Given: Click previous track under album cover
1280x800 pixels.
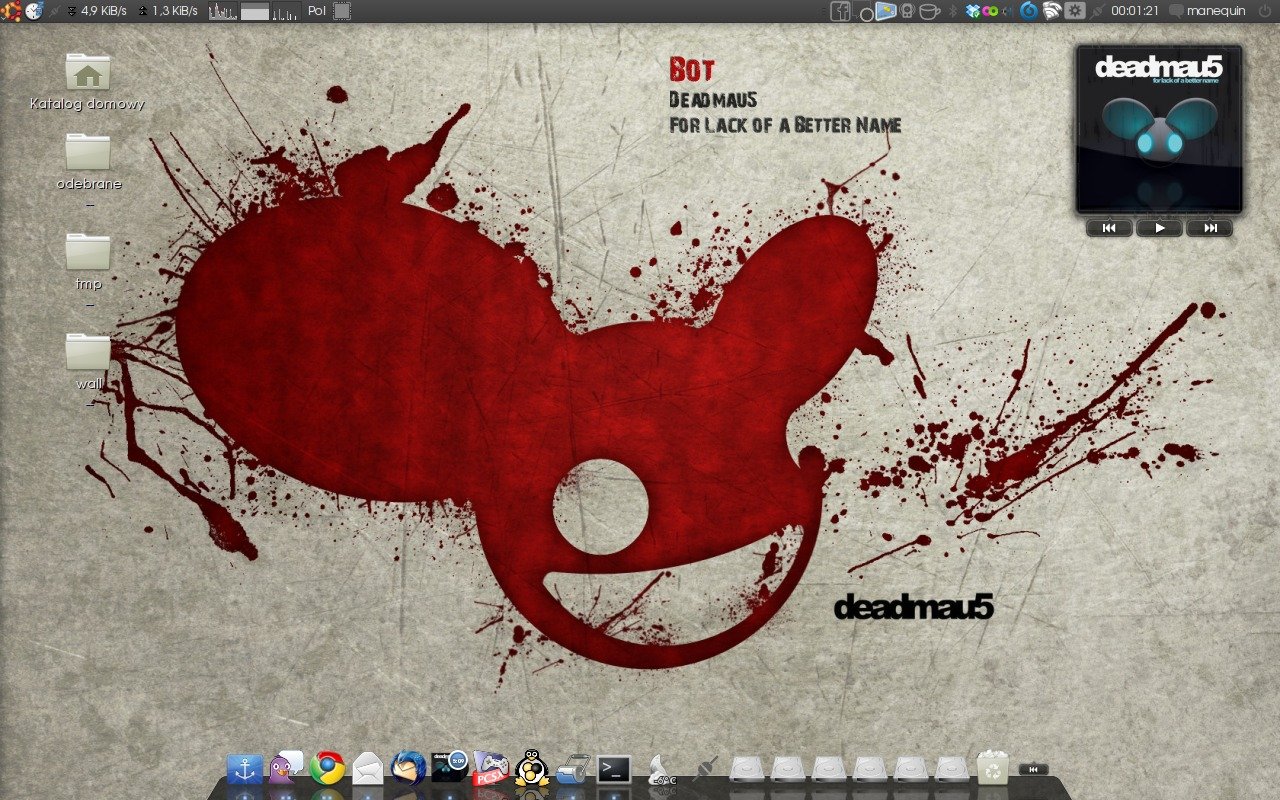Looking at the screenshot, I should click(1109, 228).
